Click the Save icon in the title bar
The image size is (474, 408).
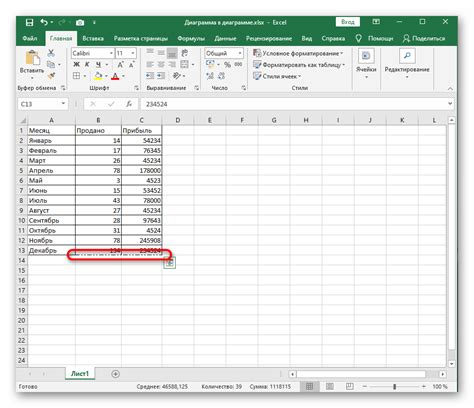(29, 22)
